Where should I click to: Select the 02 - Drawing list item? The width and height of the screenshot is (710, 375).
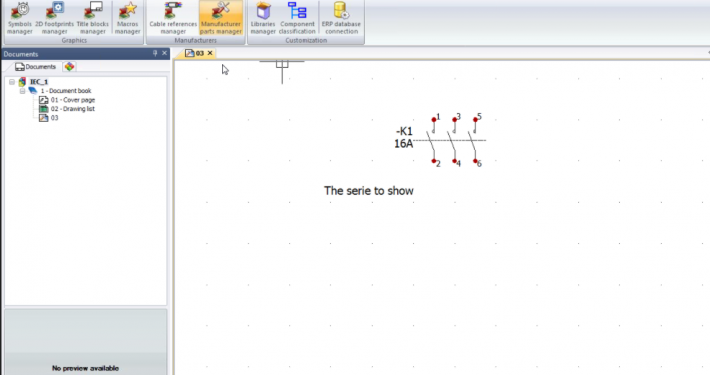(x=72, y=109)
